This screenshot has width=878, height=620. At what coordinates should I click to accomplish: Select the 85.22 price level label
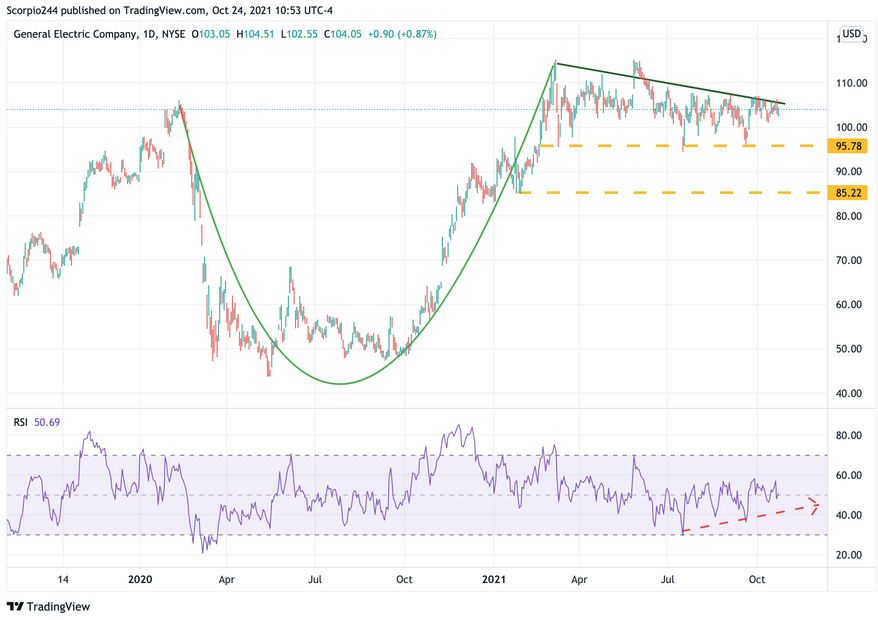[x=848, y=193]
